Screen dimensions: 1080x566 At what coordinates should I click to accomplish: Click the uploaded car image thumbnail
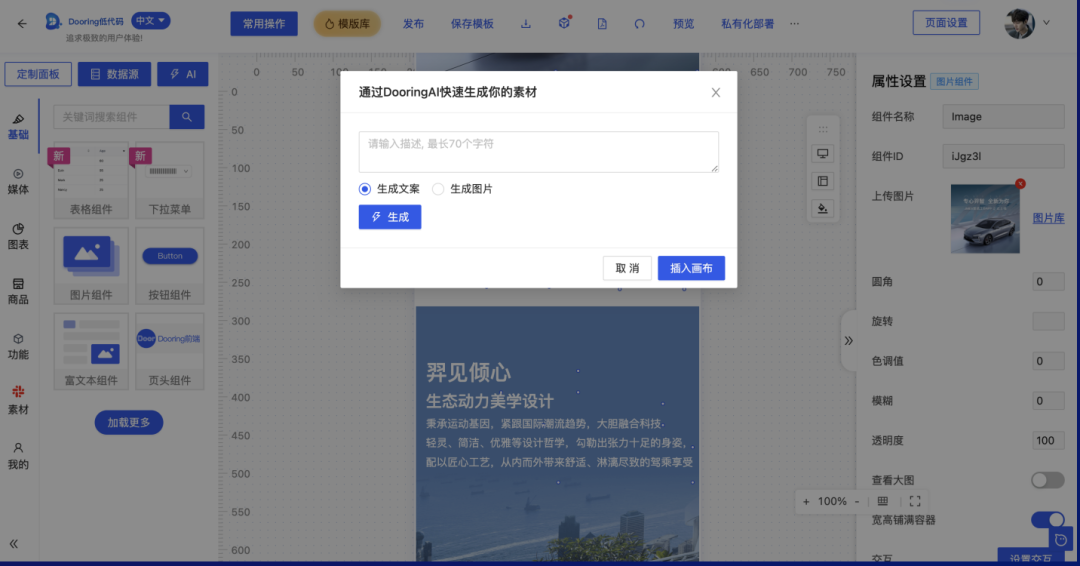[x=985, y=219]
